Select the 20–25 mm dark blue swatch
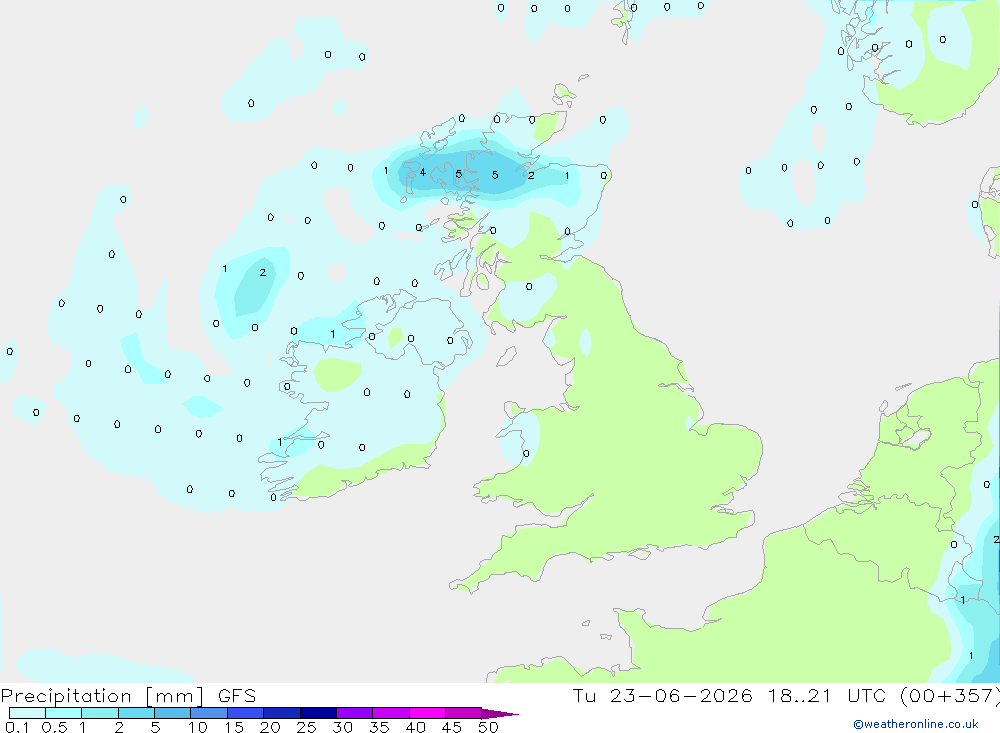 coord(282,713)
